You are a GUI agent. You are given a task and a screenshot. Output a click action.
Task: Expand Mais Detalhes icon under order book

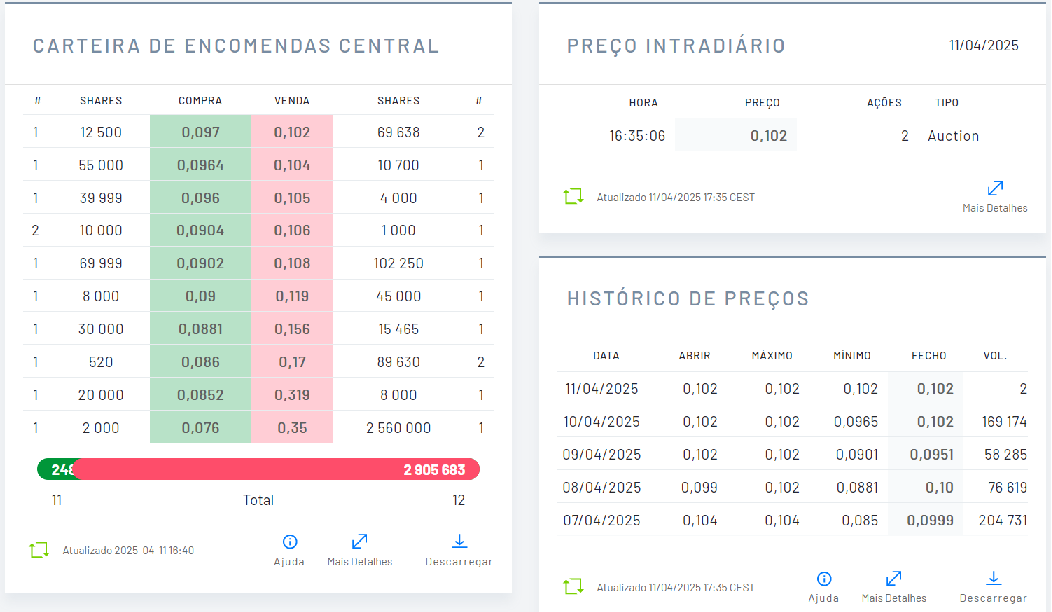pos(360,542)
